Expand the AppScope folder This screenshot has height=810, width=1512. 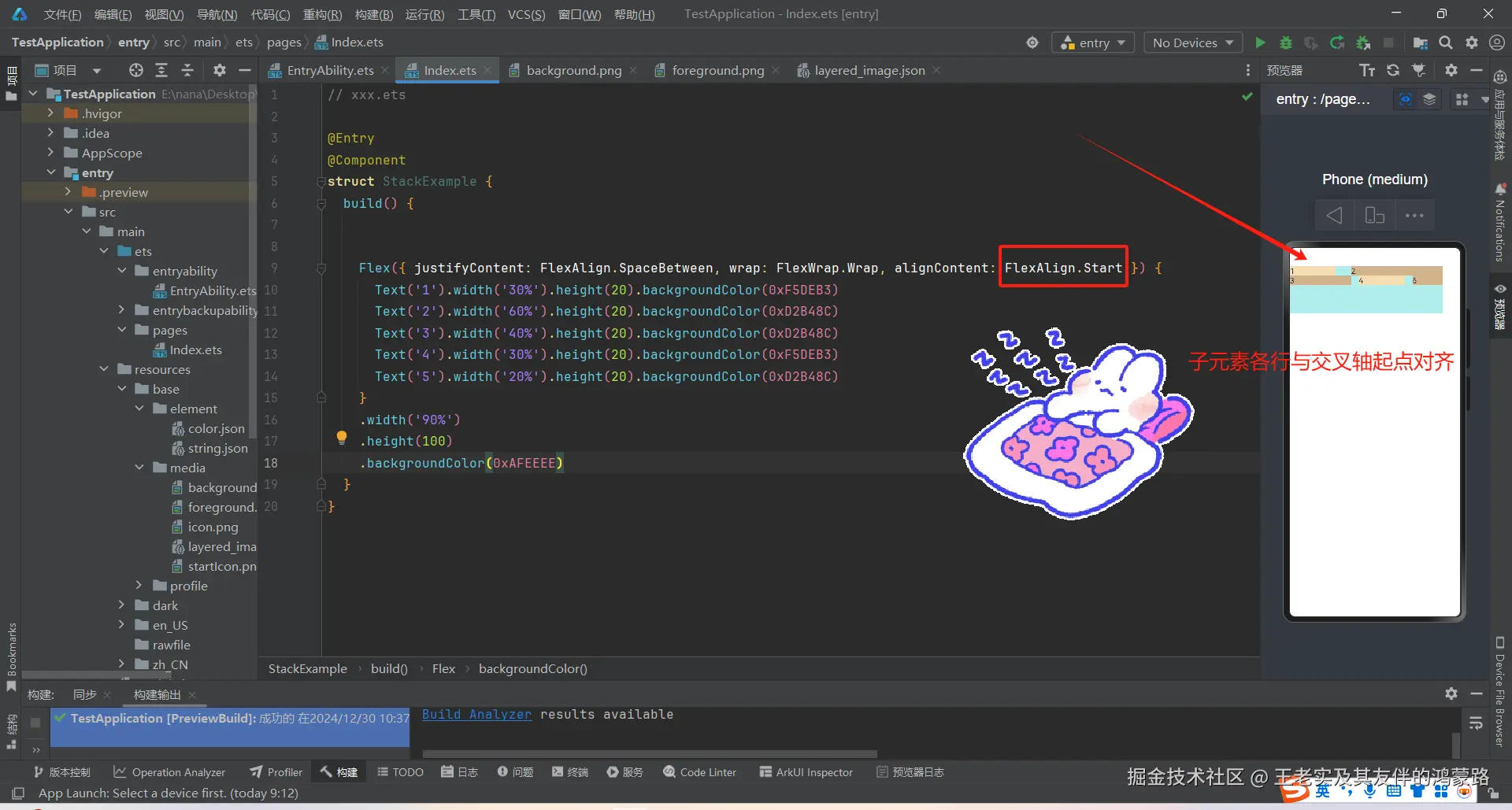coord(51,153)
